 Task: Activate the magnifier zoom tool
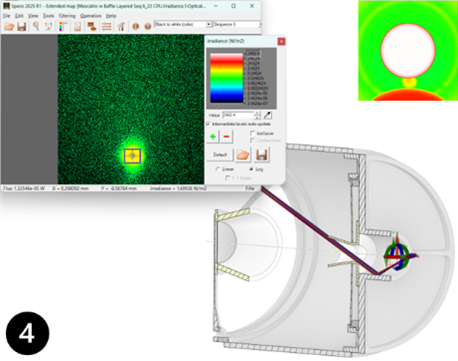[36, 26]
